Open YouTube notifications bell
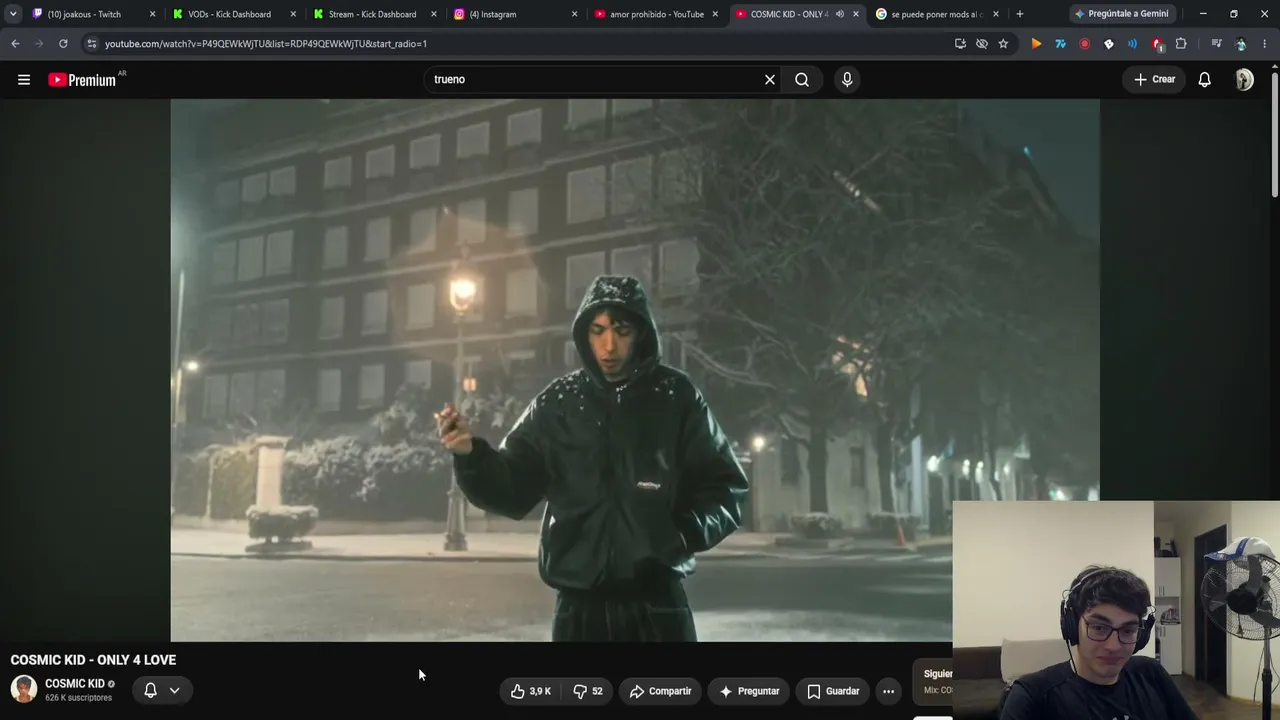The height and width of the screenshot is (720, 1280). (x=1205, y=80)
